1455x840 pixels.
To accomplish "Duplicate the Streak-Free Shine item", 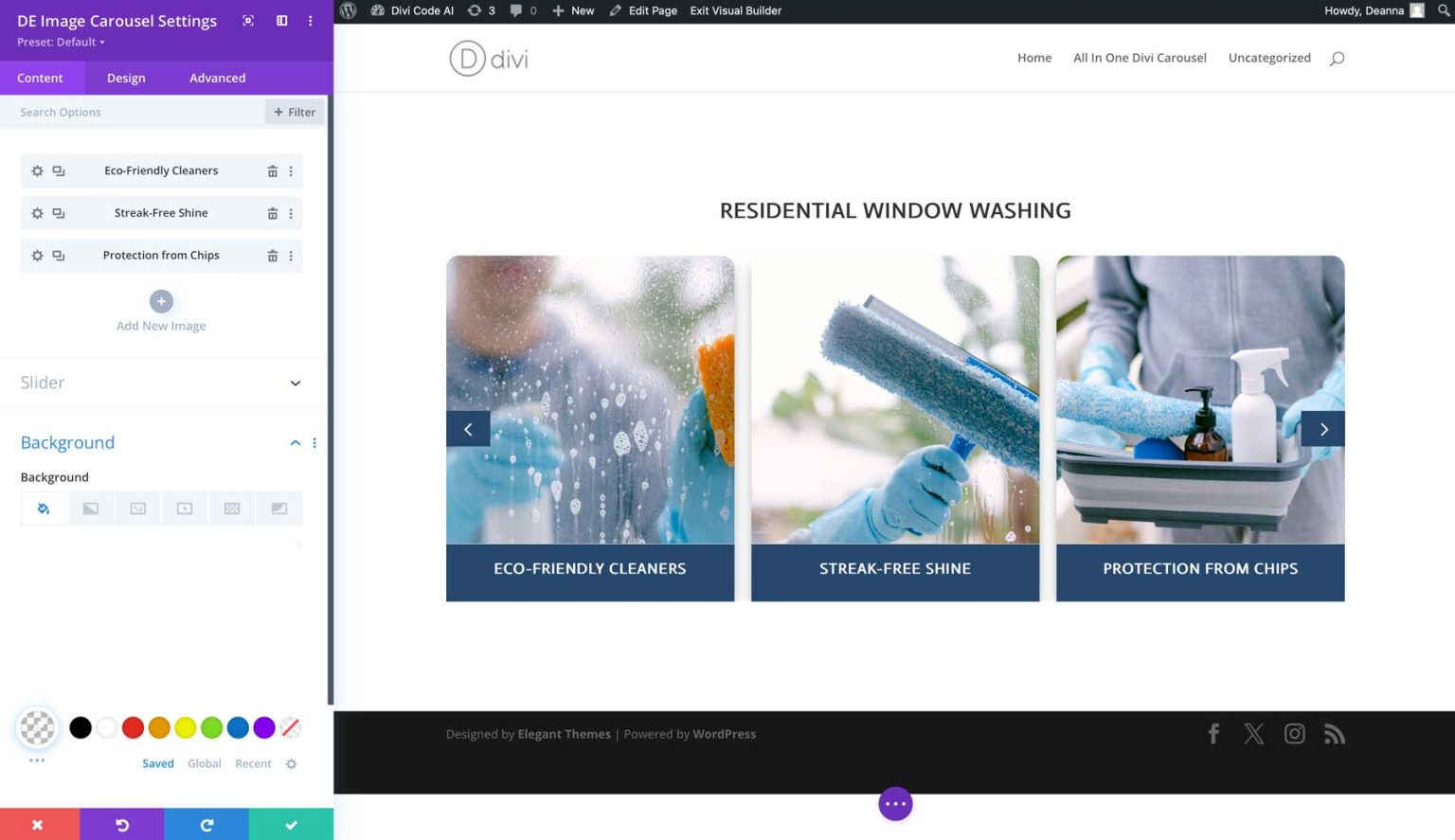I will pos(58,212).
